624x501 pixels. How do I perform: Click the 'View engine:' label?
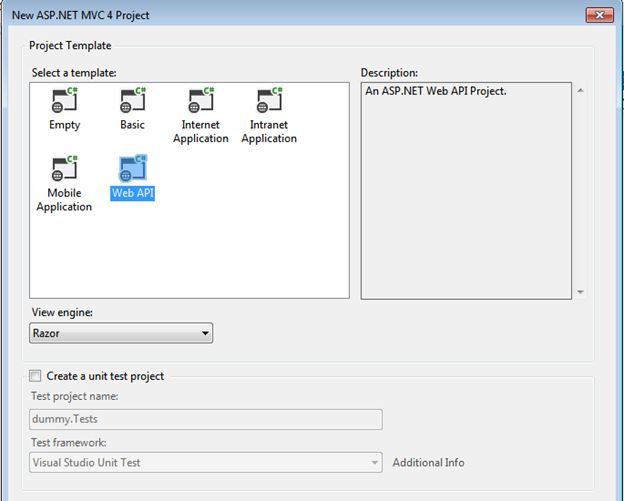[62, 312]
